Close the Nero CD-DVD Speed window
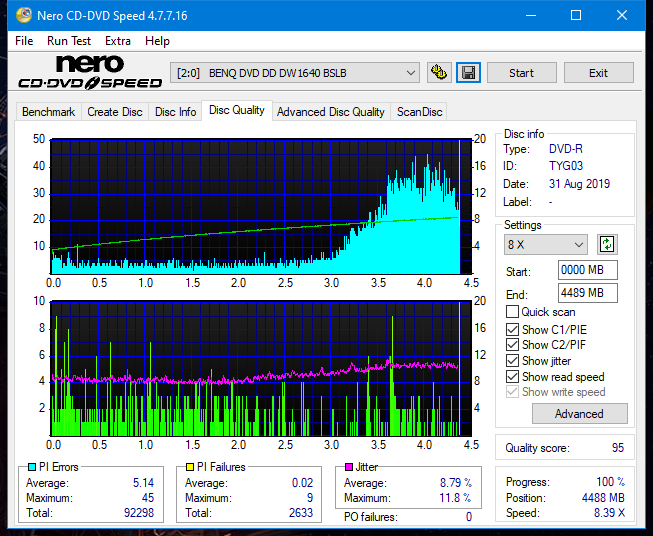 point(622,15)
